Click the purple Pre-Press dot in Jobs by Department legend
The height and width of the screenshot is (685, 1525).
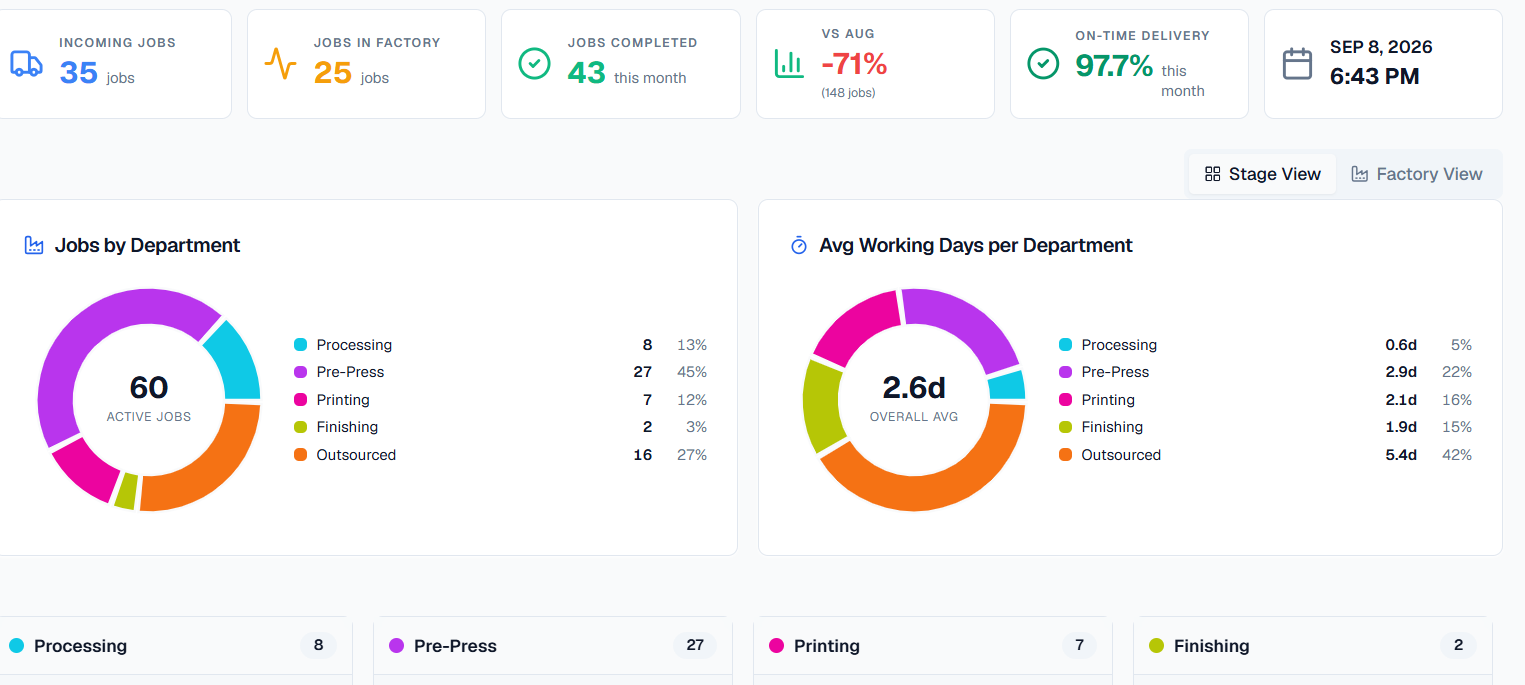point(300,372)
